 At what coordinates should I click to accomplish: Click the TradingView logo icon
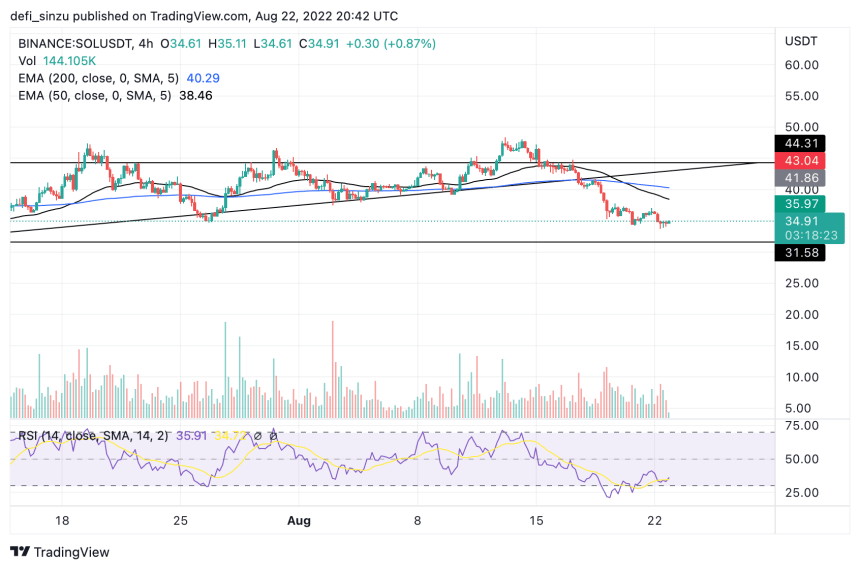point(20,551)
